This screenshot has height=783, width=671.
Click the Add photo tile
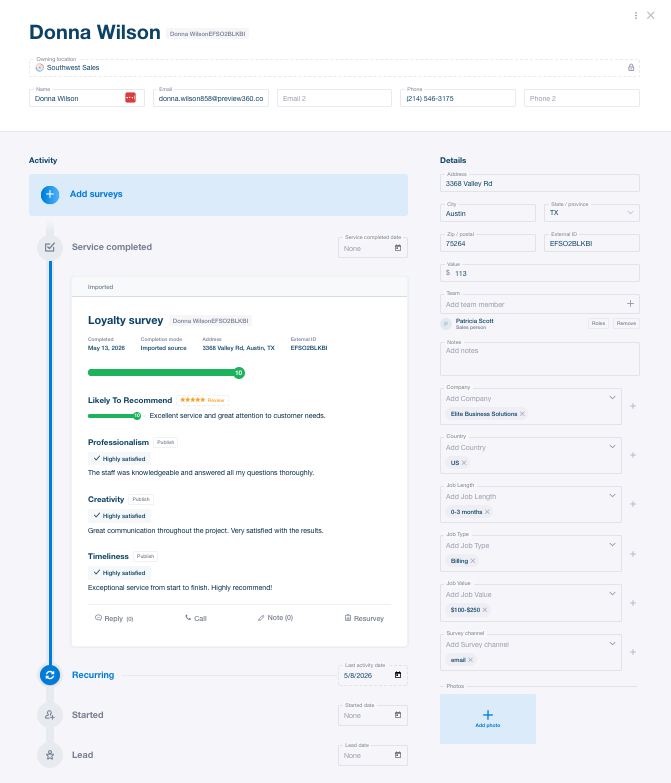tap(488, 719)
